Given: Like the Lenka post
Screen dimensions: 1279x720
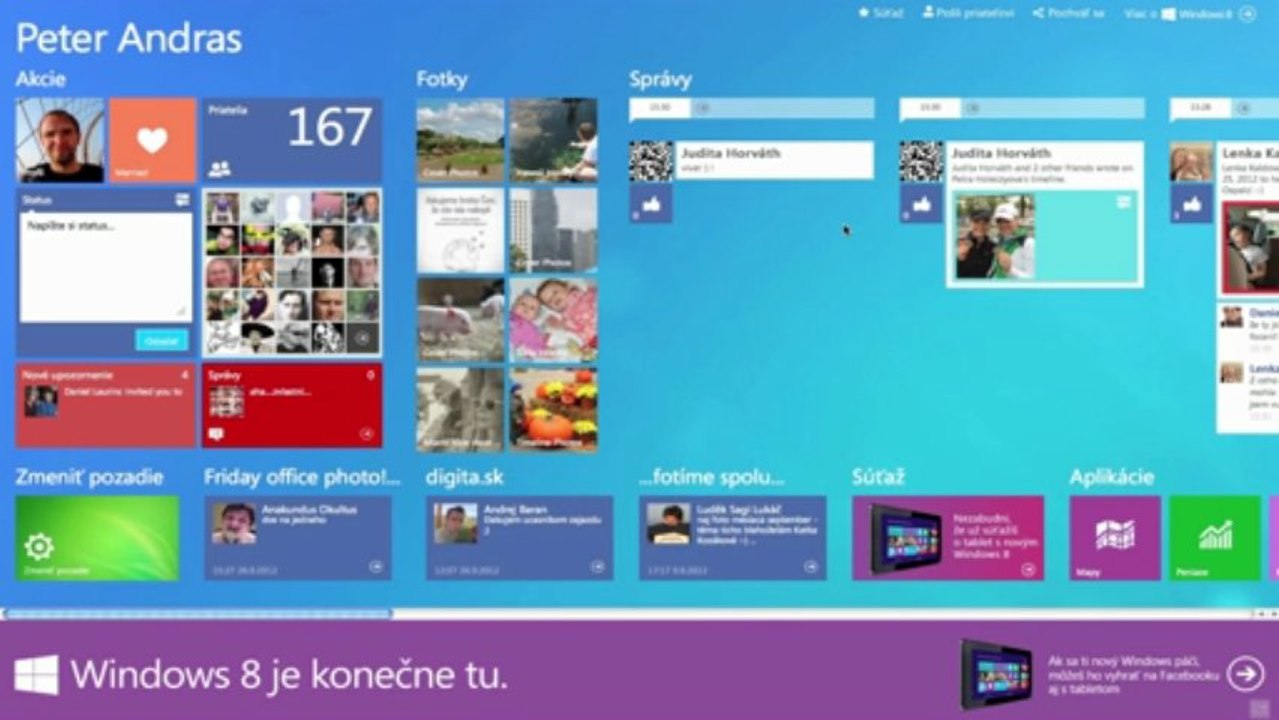Looking at the screenshot, I should (1191, 203).
